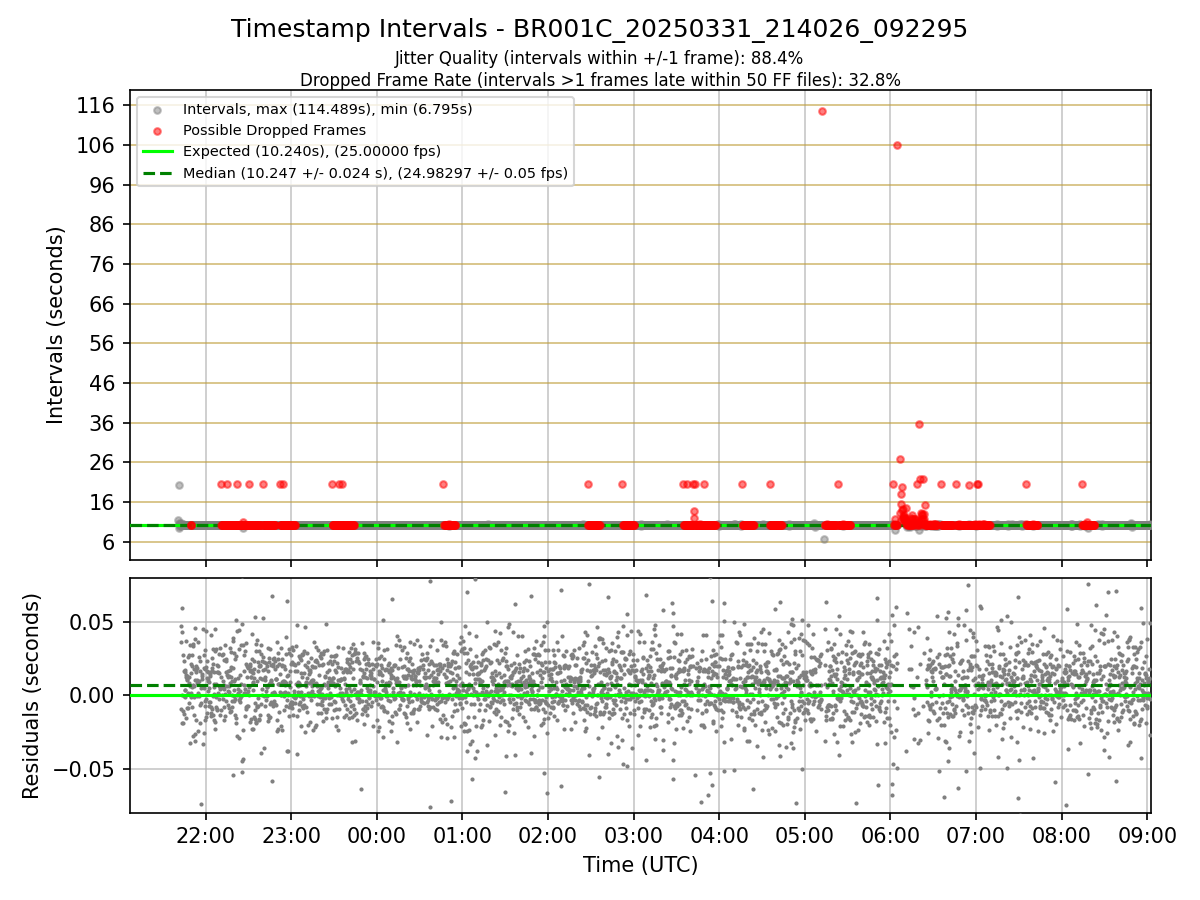Click the gray point below the line near 05:15
Viewport: 1200px width, 900px height.
[824, 539]
